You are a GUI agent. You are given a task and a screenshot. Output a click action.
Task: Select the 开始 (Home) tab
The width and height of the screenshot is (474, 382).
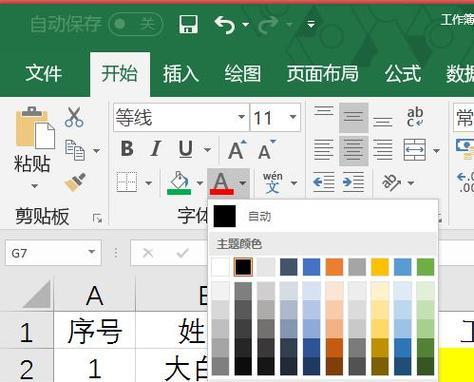(x=120, y=73)
